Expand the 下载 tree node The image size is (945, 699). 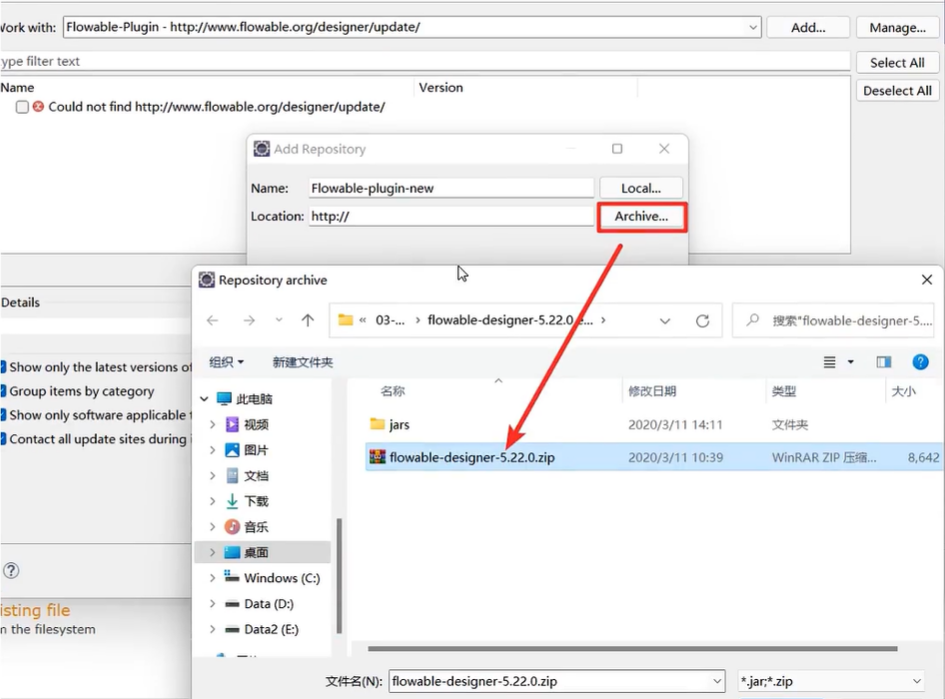click(212, 501)
